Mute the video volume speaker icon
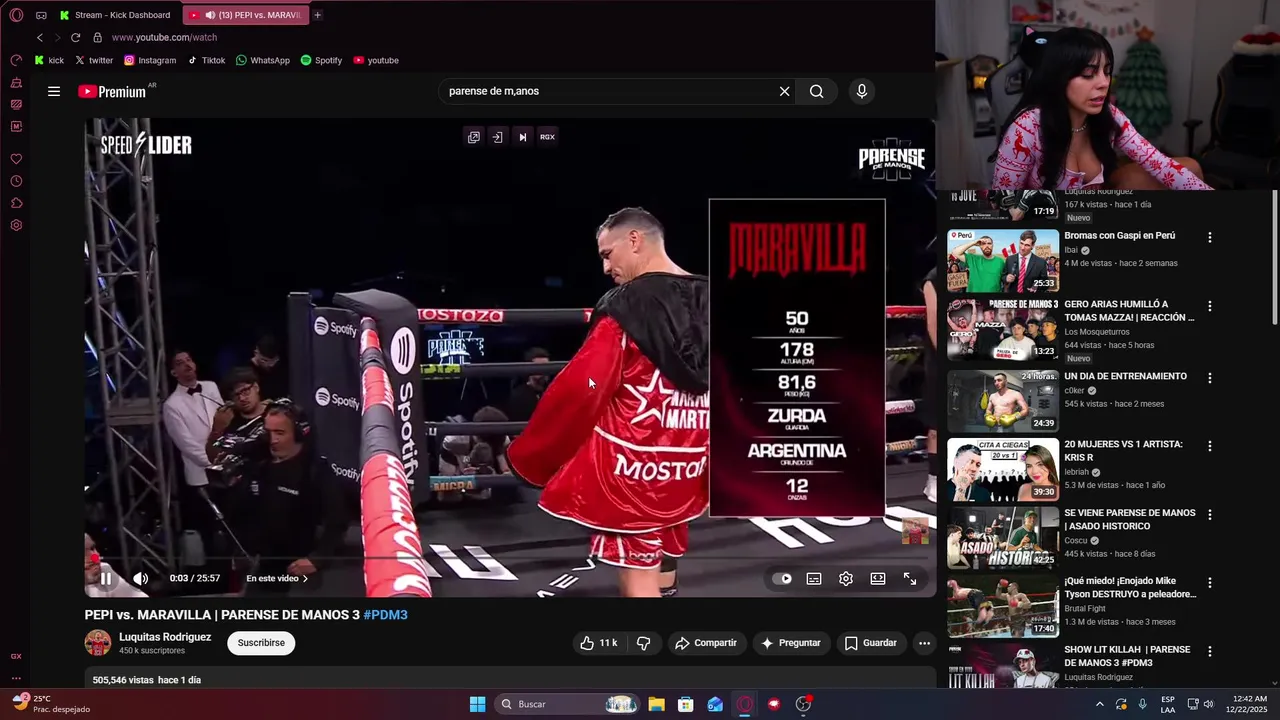Image resolution: width=1280 pixels, height=720 pixels. pos(141,578)
